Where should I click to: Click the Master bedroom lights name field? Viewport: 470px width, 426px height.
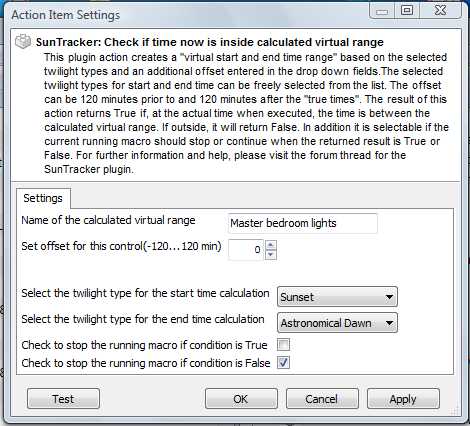[303, 223]
